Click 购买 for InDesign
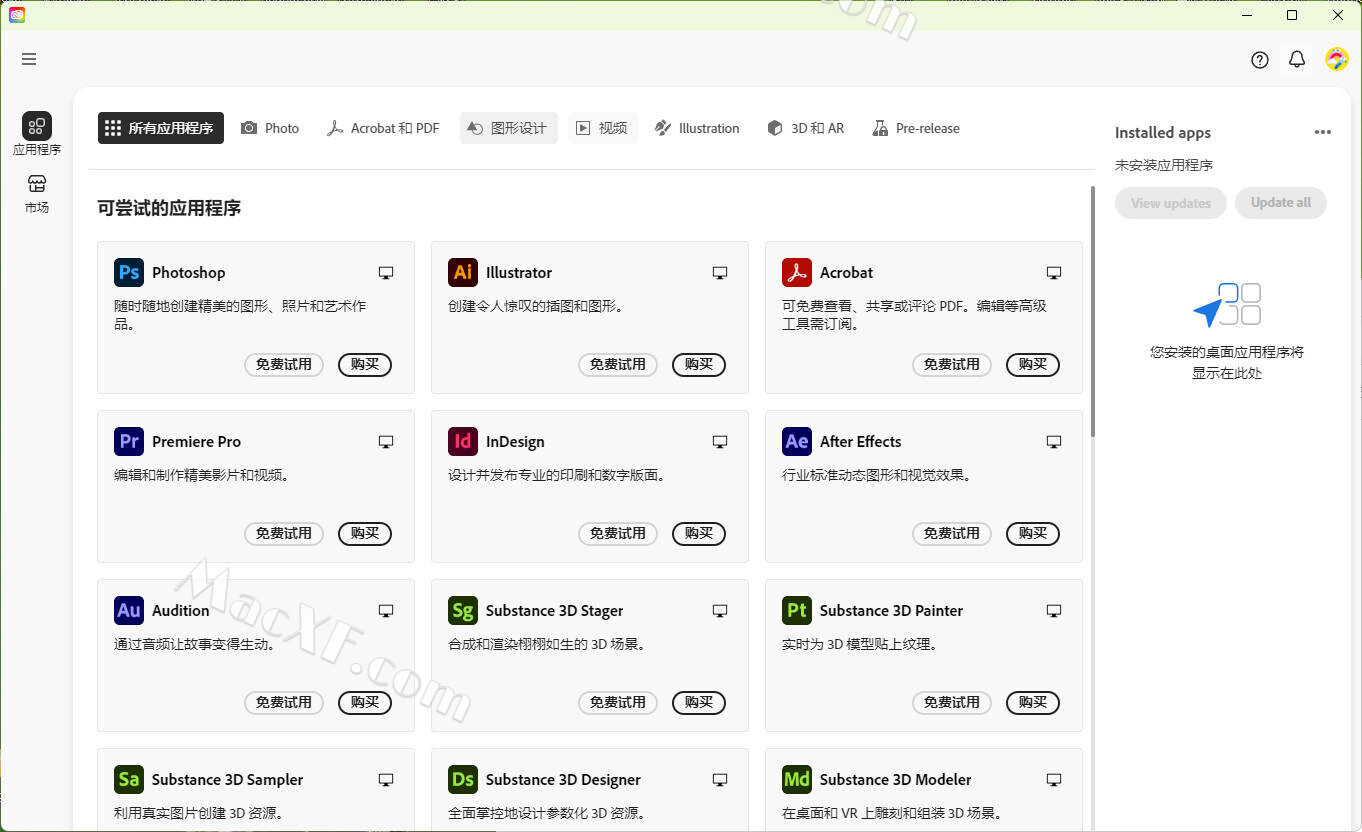 point(699,534)
